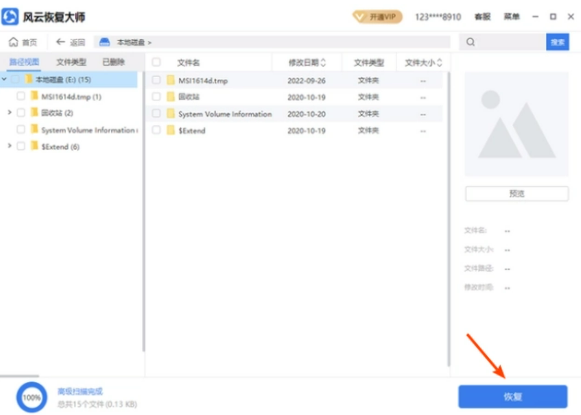Select MSI1614d.tmp (1) in left tree

point(71,97)
